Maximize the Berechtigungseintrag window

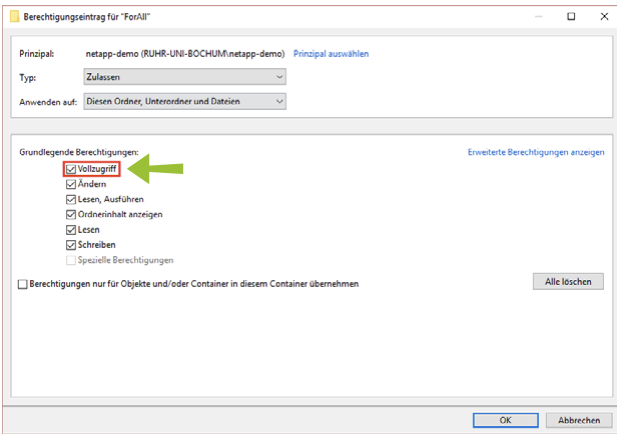pos(571,16)
